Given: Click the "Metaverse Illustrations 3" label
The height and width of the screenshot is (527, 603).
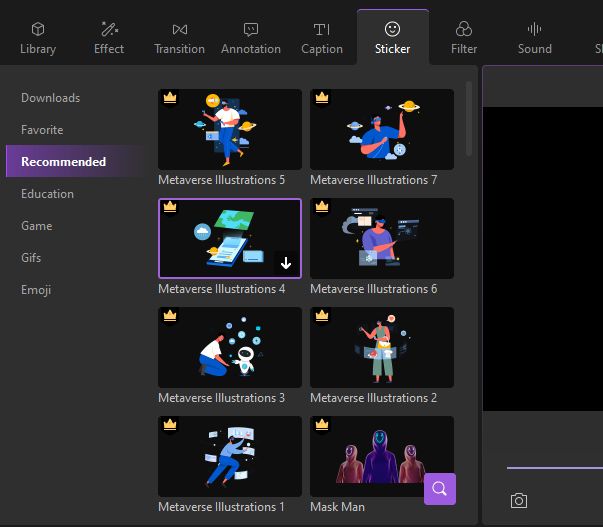Looking at the screenshot, I should click(x=222, y=397).
